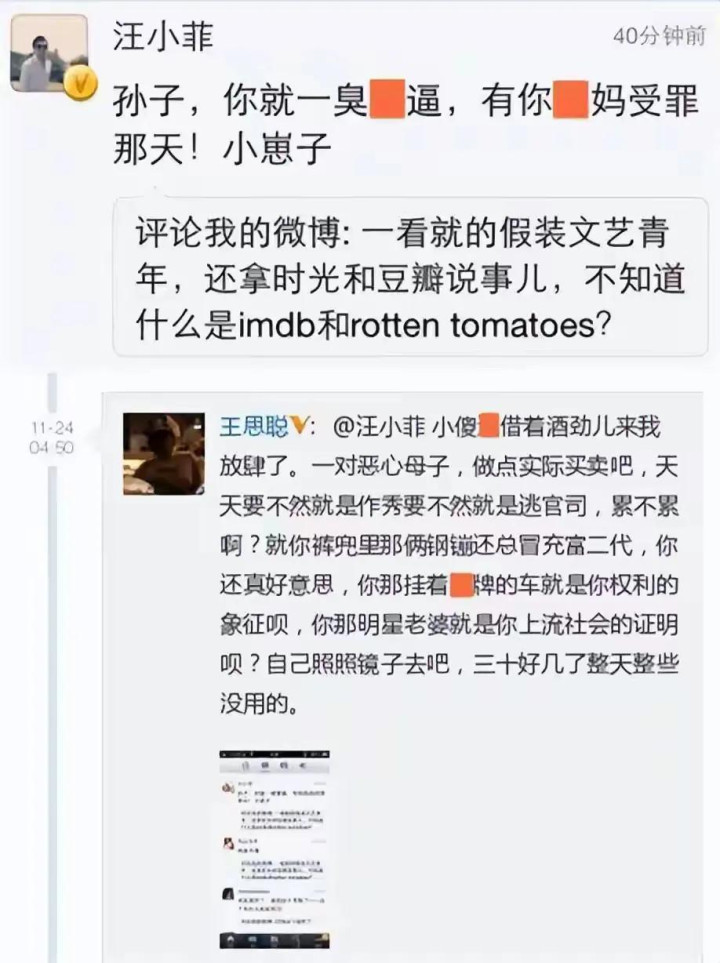Screen dimensions: 720x963
Task: Click gold verified badge on 汪小菲's avatar
Action: (81, 84)
